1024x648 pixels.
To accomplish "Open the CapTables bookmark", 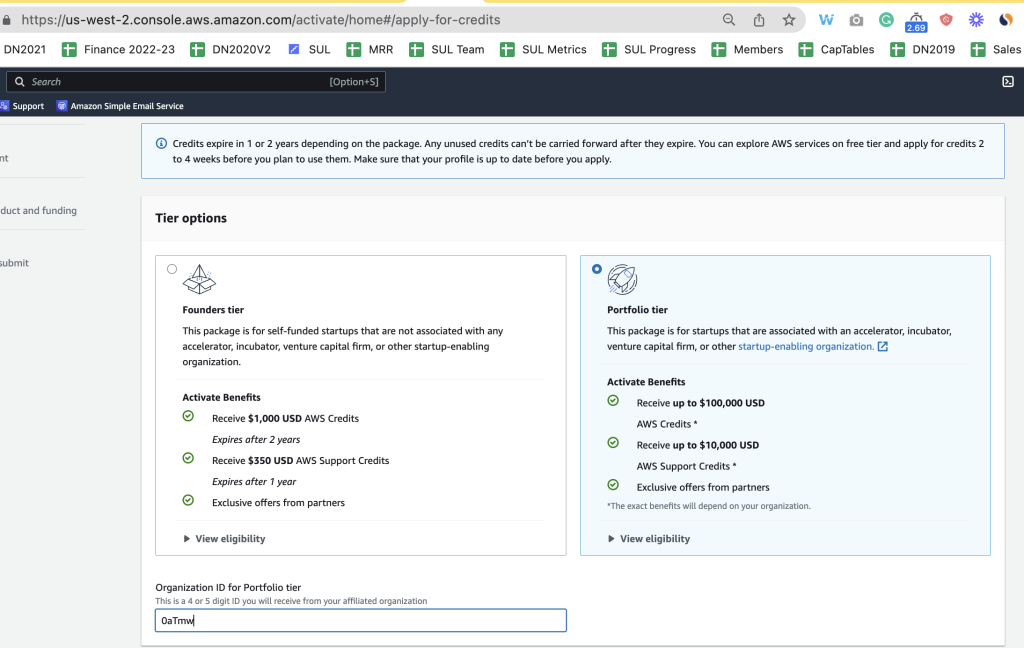I will [x=836, y=49].
